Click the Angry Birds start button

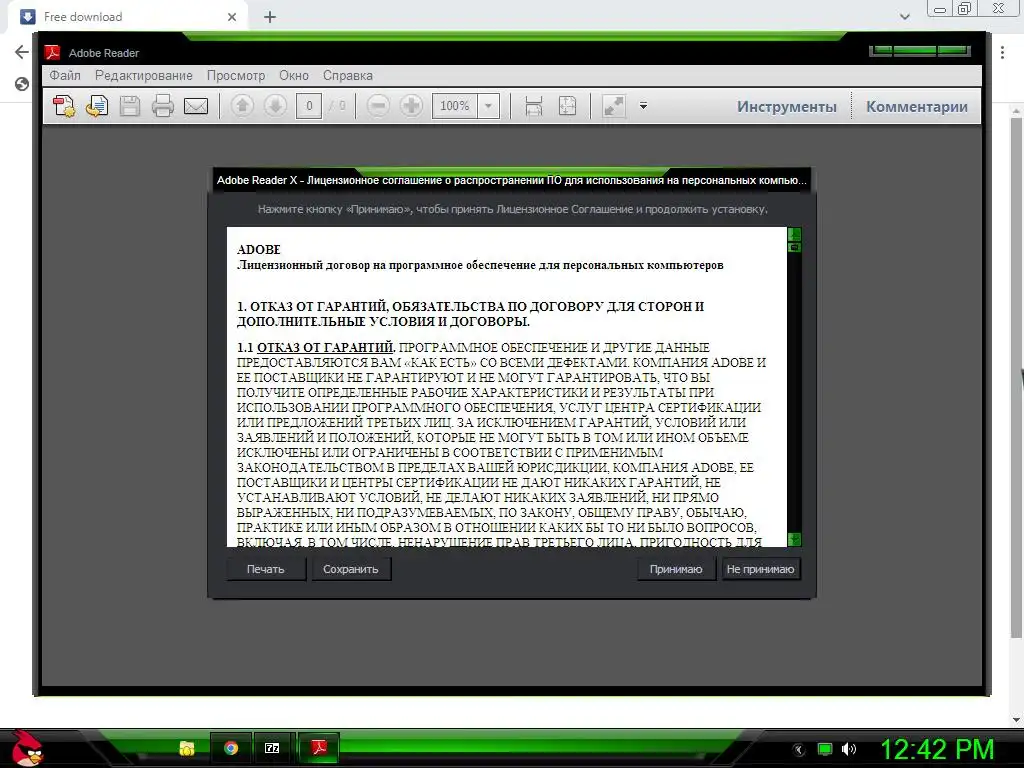point(26,748)
